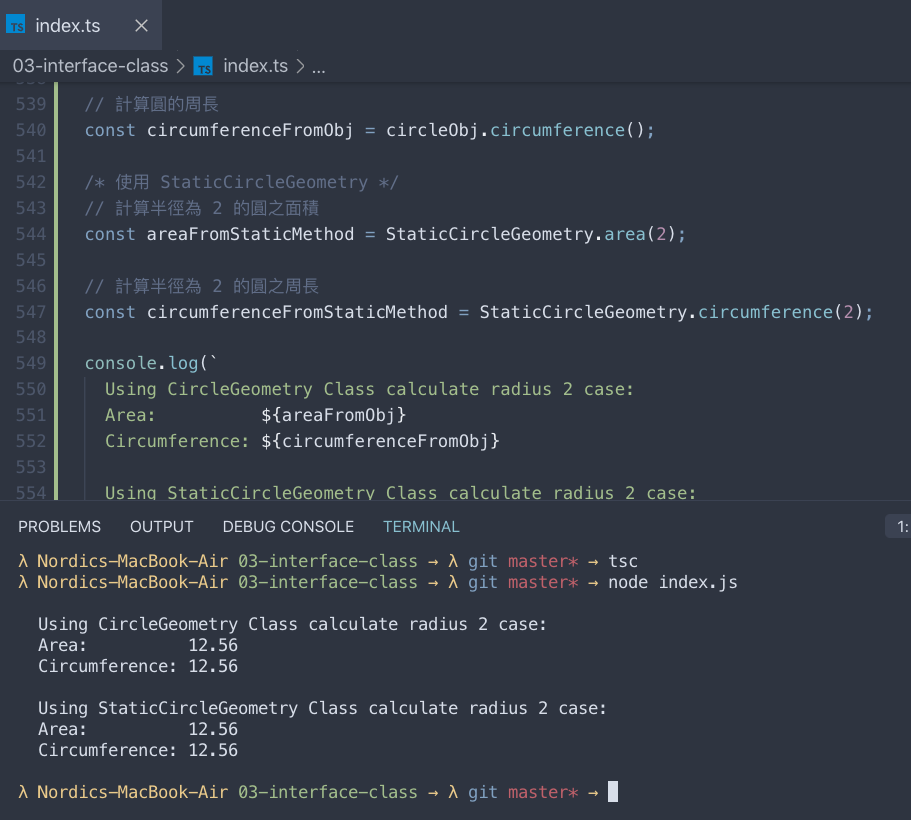Click the TypeScript icon on index.ts tab
This screenshot has height=820, width=911.
(16, 25)
